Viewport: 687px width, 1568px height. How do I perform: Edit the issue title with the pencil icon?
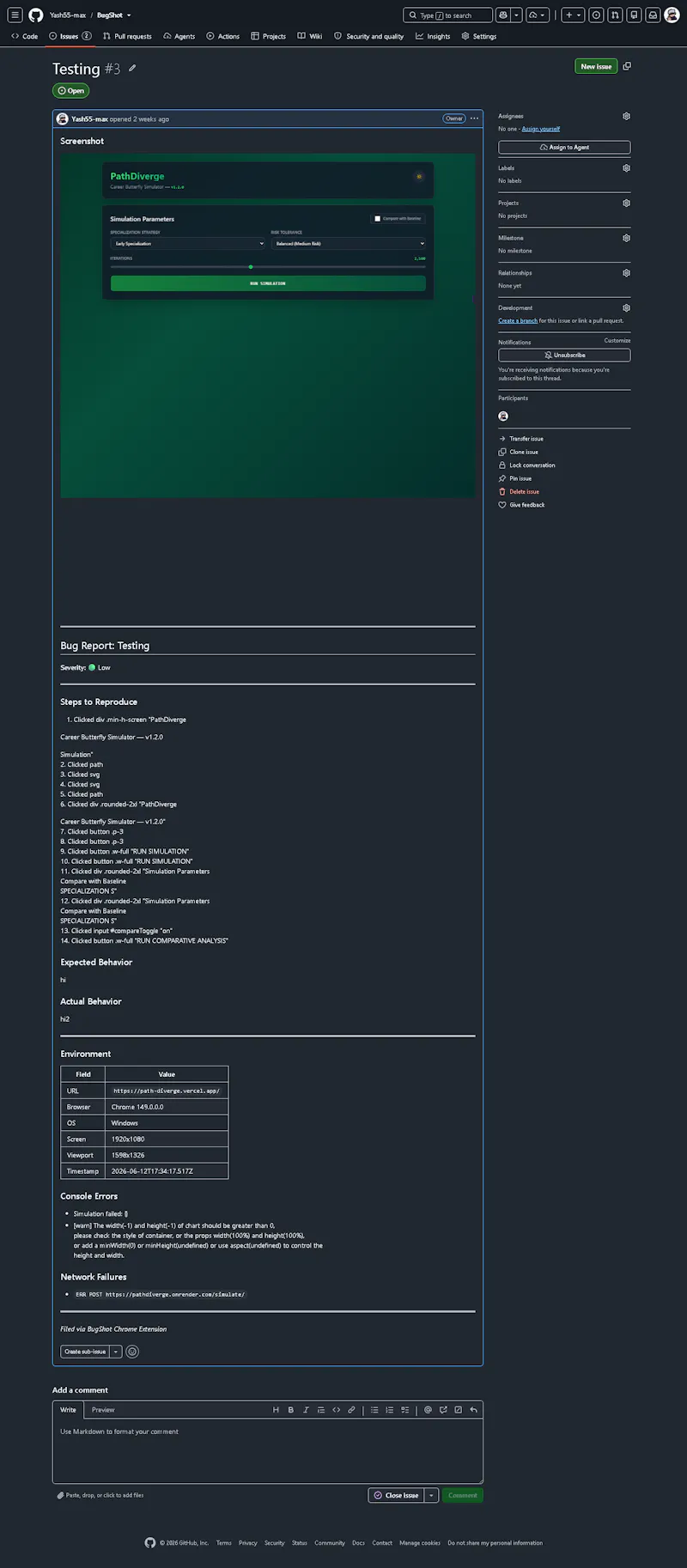pyautogui.click(x=132, y=68)
